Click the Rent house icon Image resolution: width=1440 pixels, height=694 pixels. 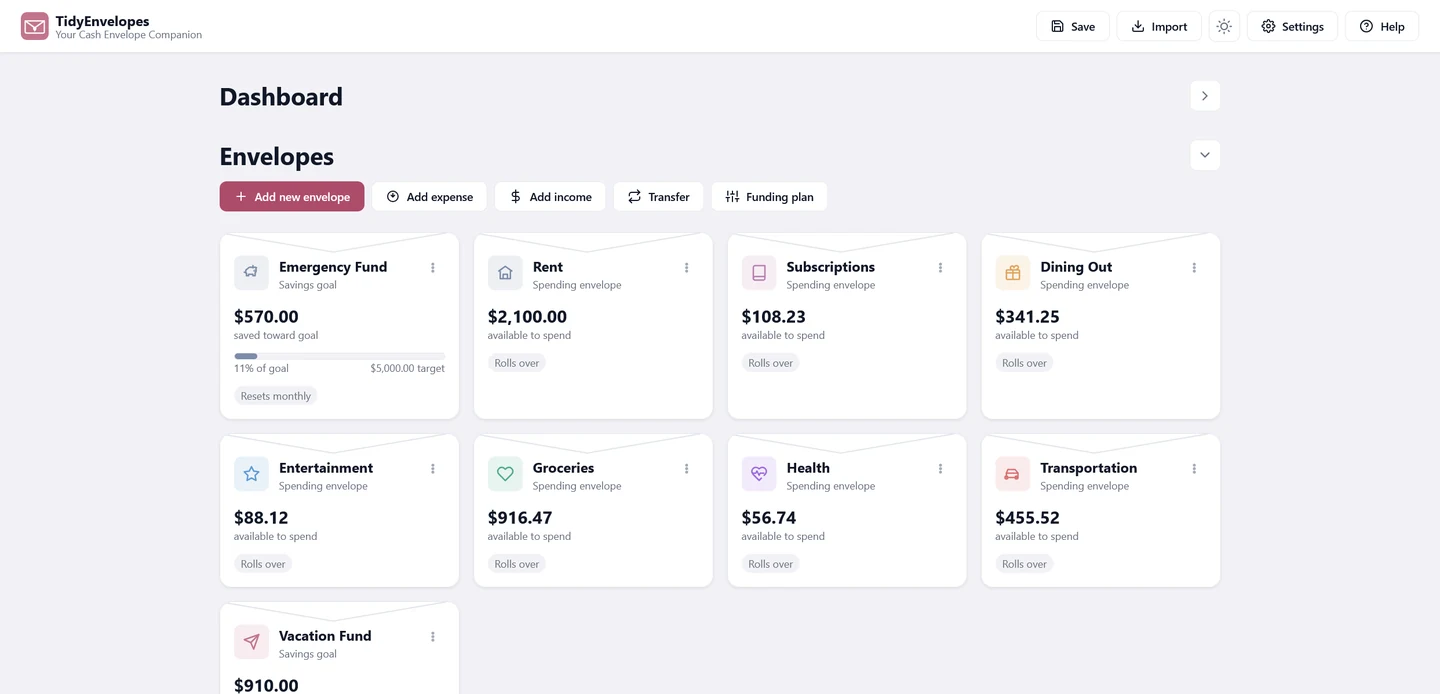[505, 273]
